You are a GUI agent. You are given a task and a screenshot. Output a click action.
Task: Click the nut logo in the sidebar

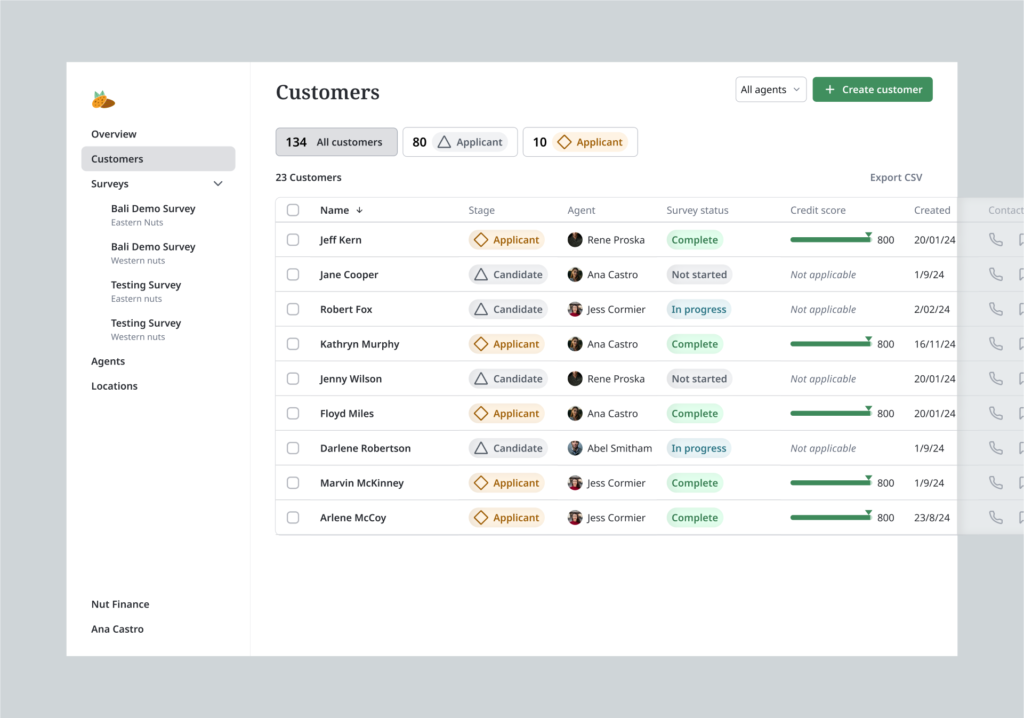click(x=103, y=100)
